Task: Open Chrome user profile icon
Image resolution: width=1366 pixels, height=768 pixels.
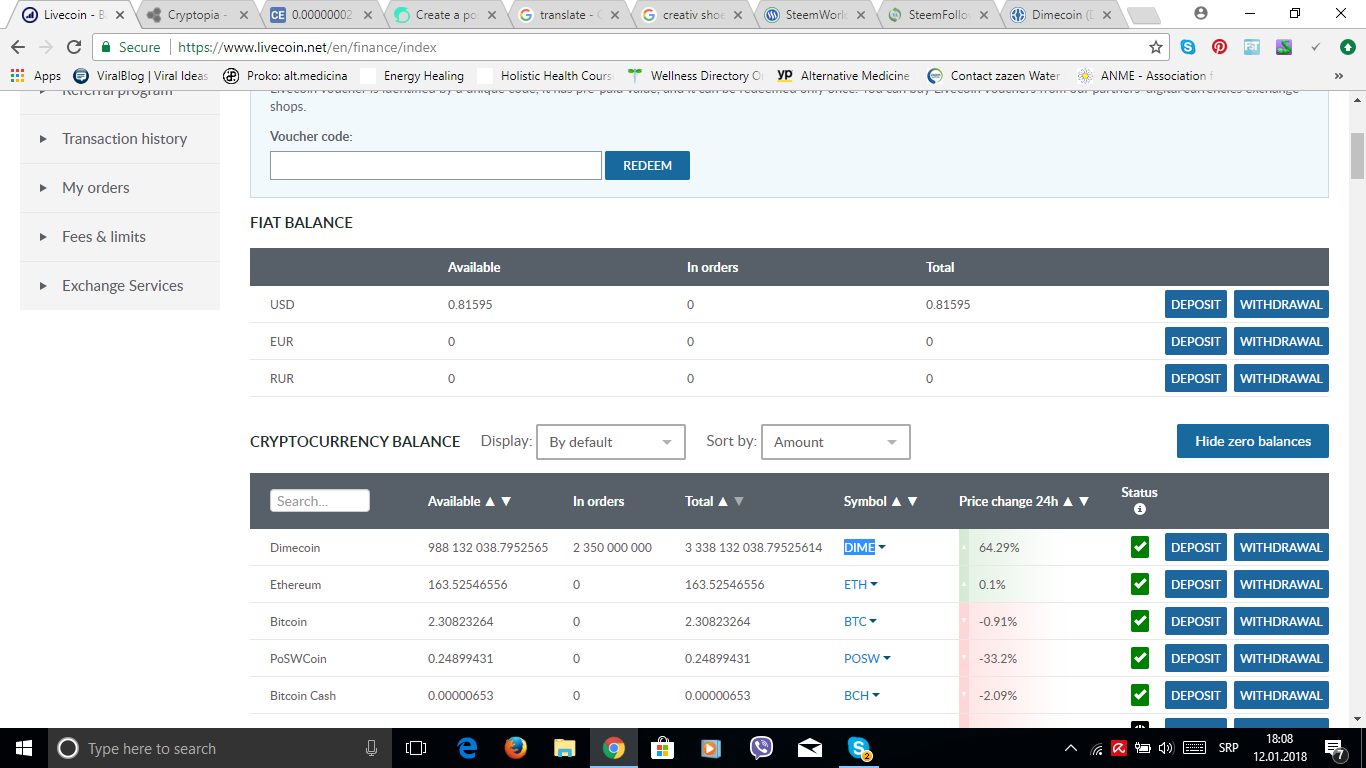Action: point(1201,14)
